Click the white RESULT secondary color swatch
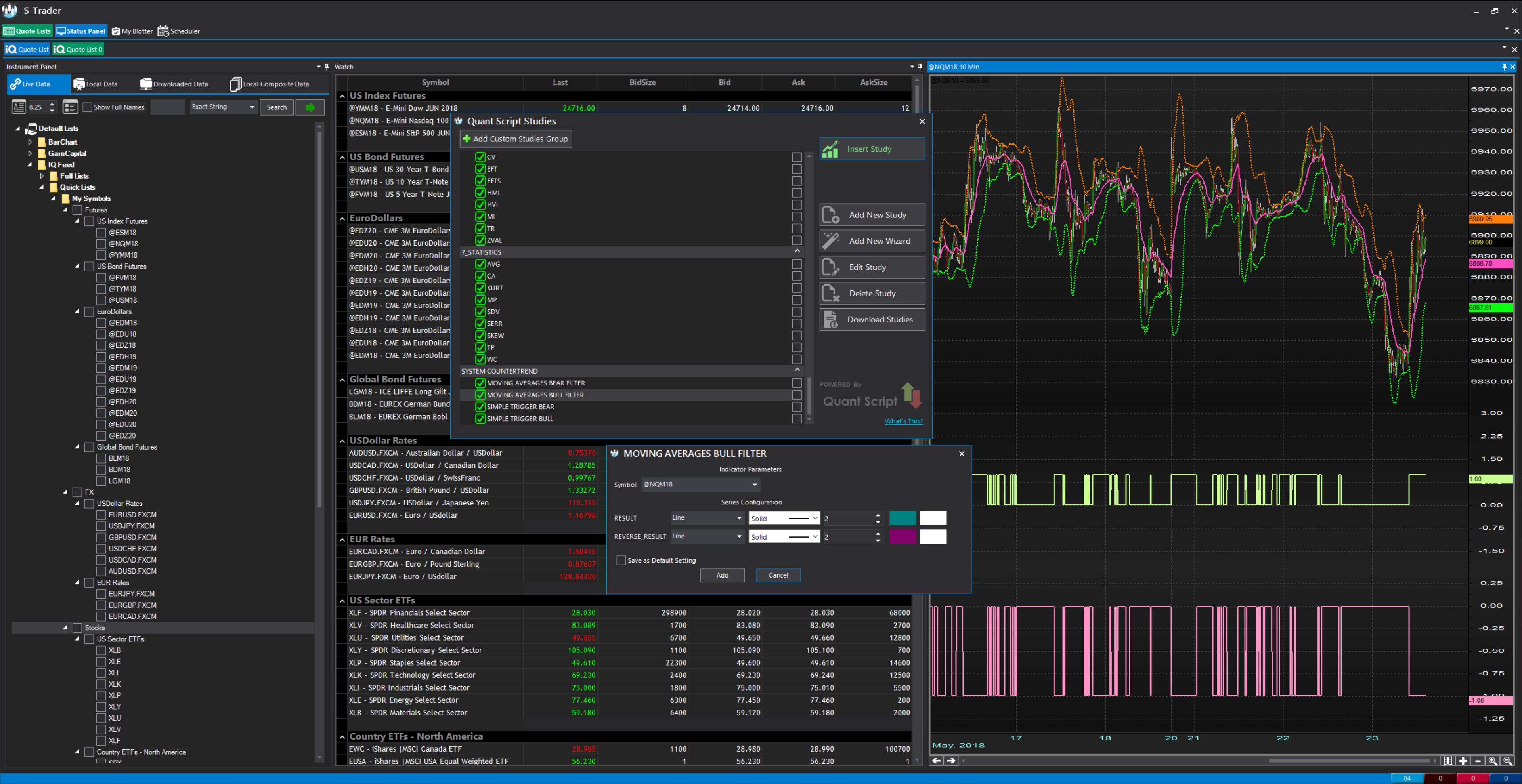1522x784 pixels. point(933,518)
